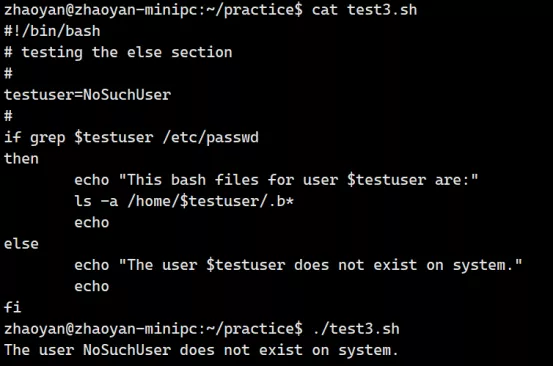The width and height of the screenshot is (554, 367).
Task: Click the 'testing the else section' comment
Action: pyautogui.click(x=127, y=52)
